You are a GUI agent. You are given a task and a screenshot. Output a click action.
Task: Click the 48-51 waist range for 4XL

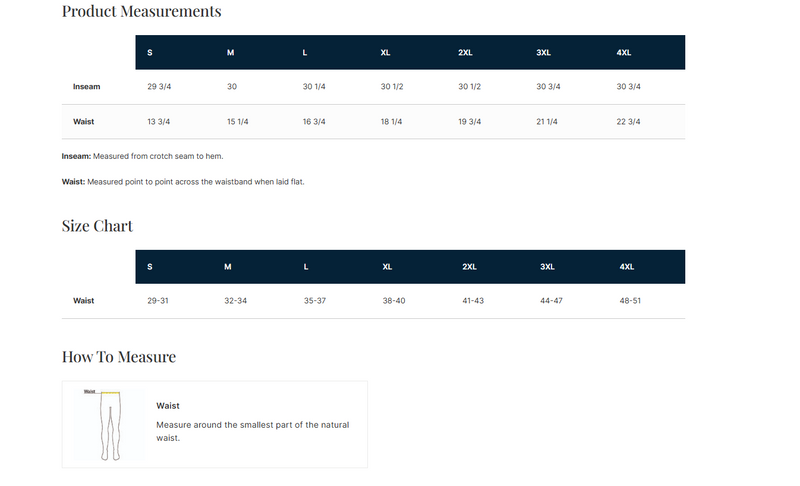pos(630,301)
